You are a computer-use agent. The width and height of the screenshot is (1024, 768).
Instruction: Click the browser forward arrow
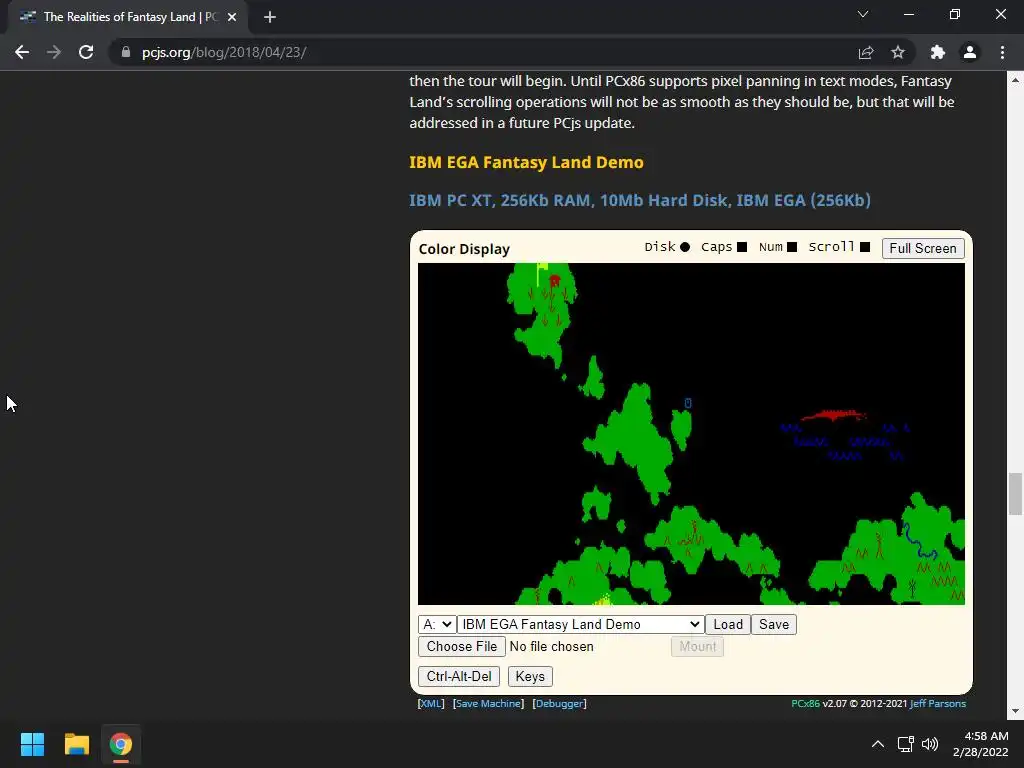pyautogui.click(x=54, y=52)
